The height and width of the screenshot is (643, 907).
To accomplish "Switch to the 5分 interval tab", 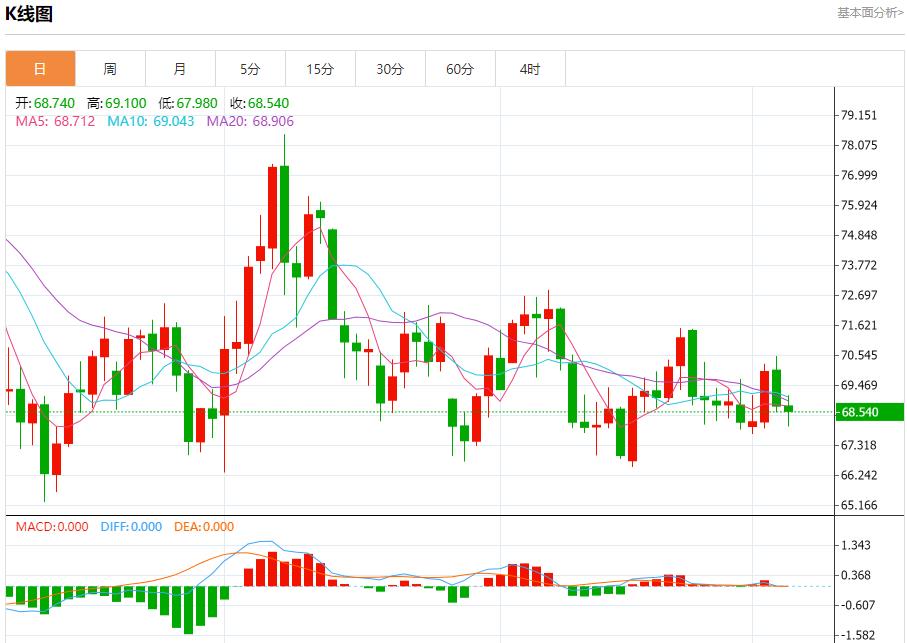I will click(x=250, y=69).
